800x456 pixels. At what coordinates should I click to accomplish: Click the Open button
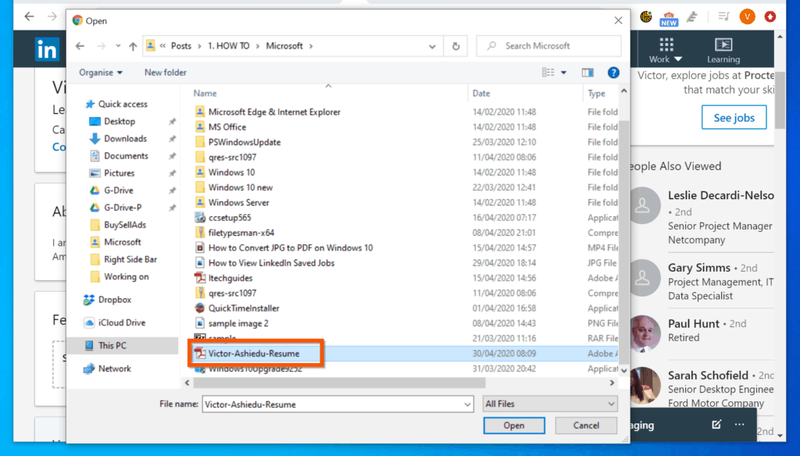(x=514, y=425)
